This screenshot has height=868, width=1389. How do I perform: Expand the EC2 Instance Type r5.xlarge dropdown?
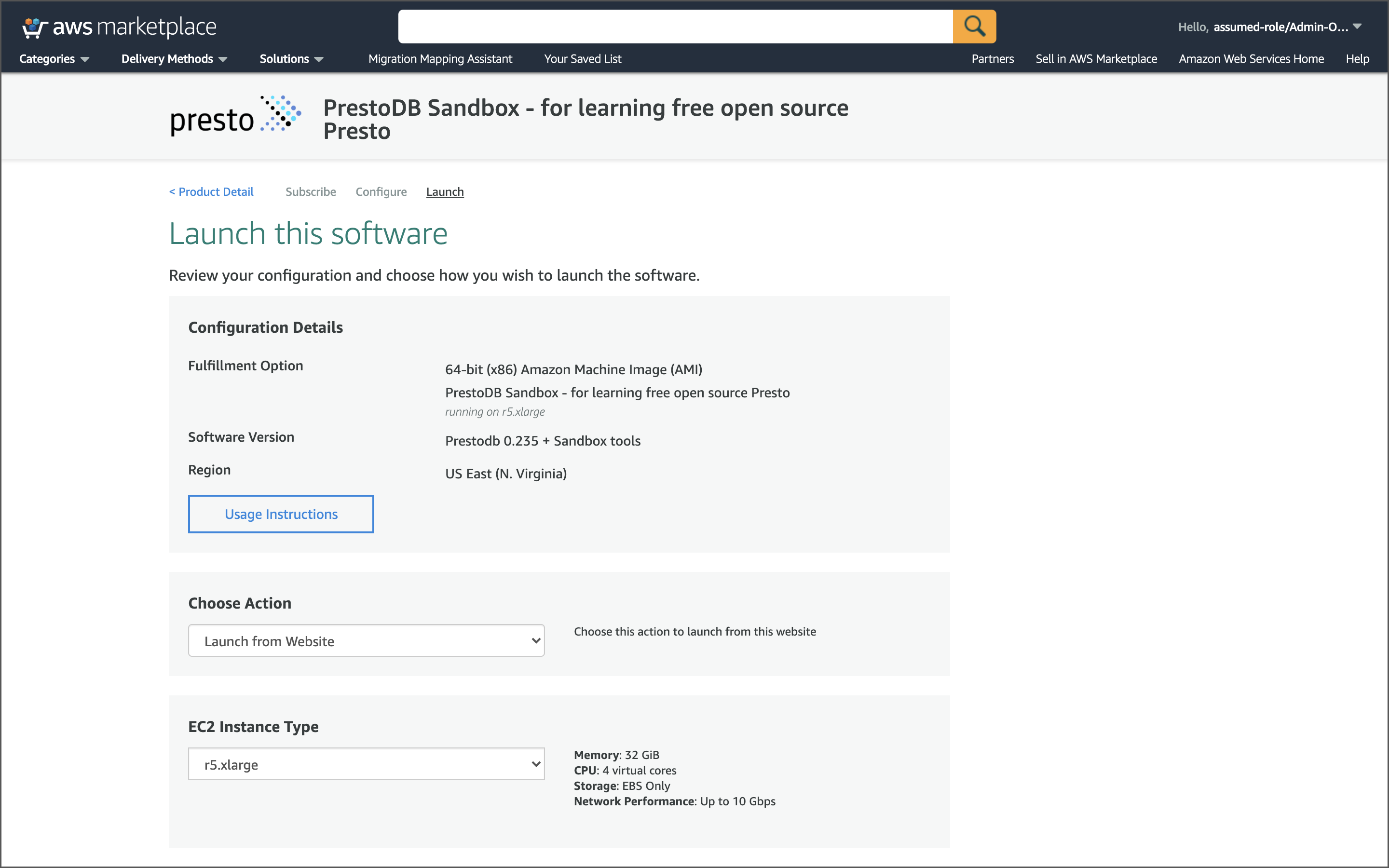tap(366, 764)
